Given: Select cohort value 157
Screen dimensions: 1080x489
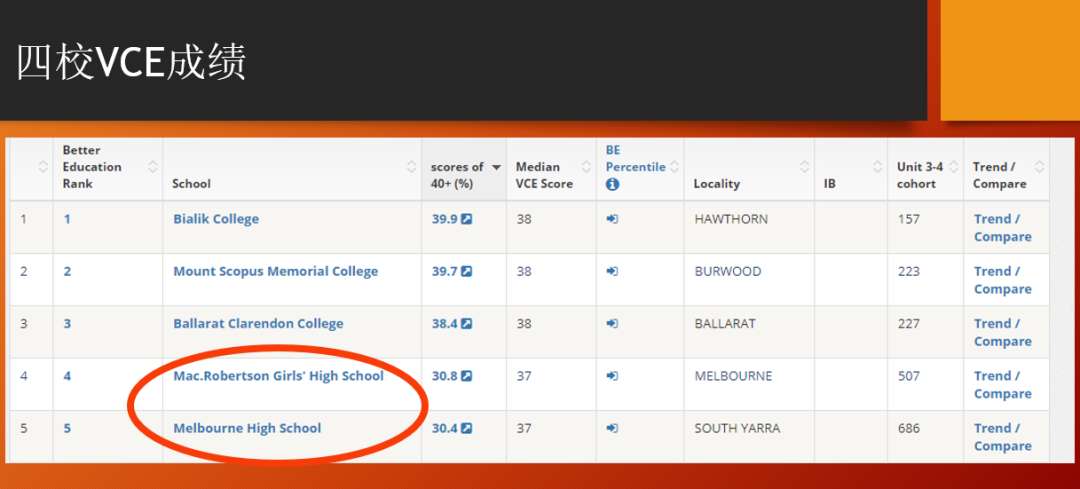Looking at the screenshot, I should 908,219.
